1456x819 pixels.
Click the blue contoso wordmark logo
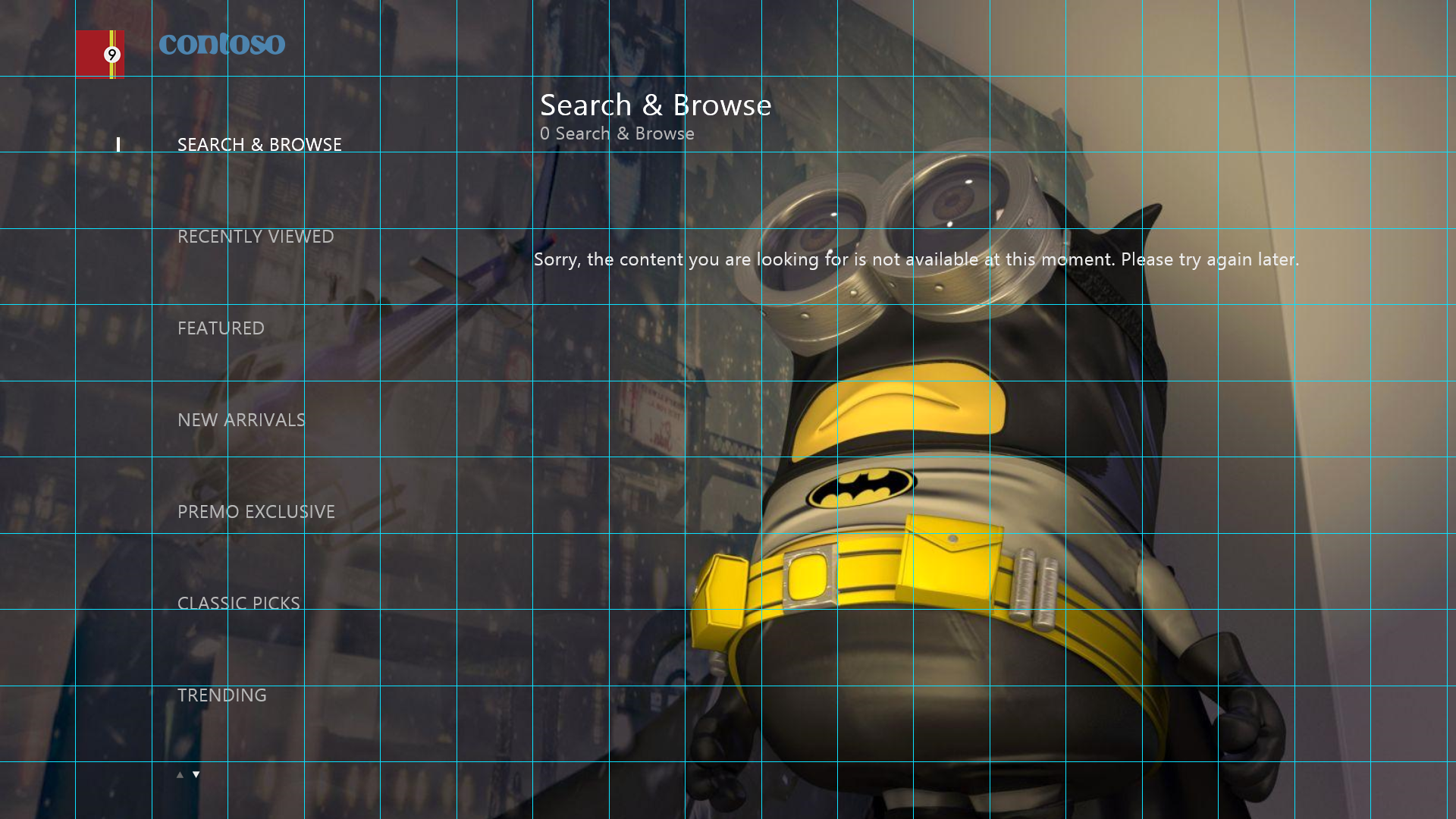tap(222, 44)
